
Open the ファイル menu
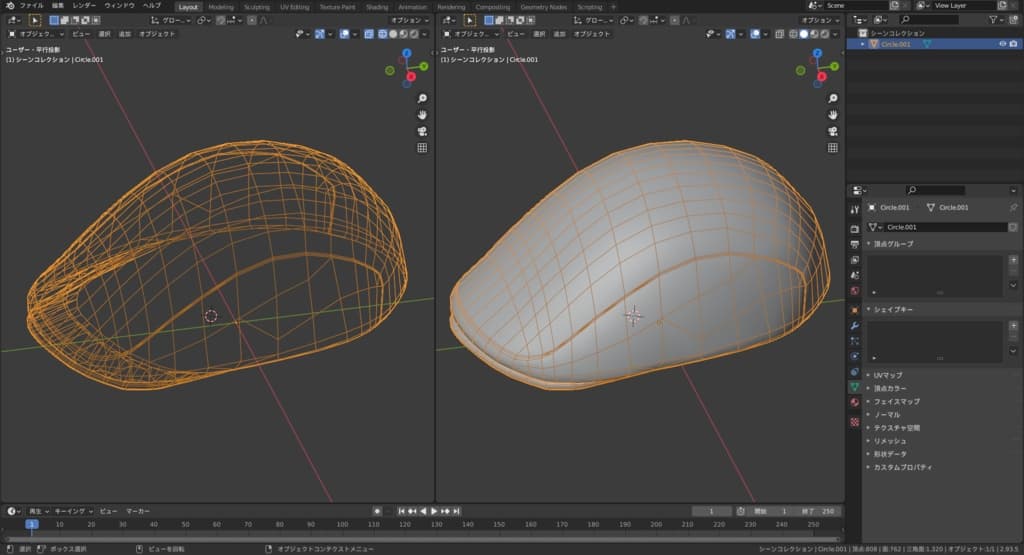(x=34, y=6)
